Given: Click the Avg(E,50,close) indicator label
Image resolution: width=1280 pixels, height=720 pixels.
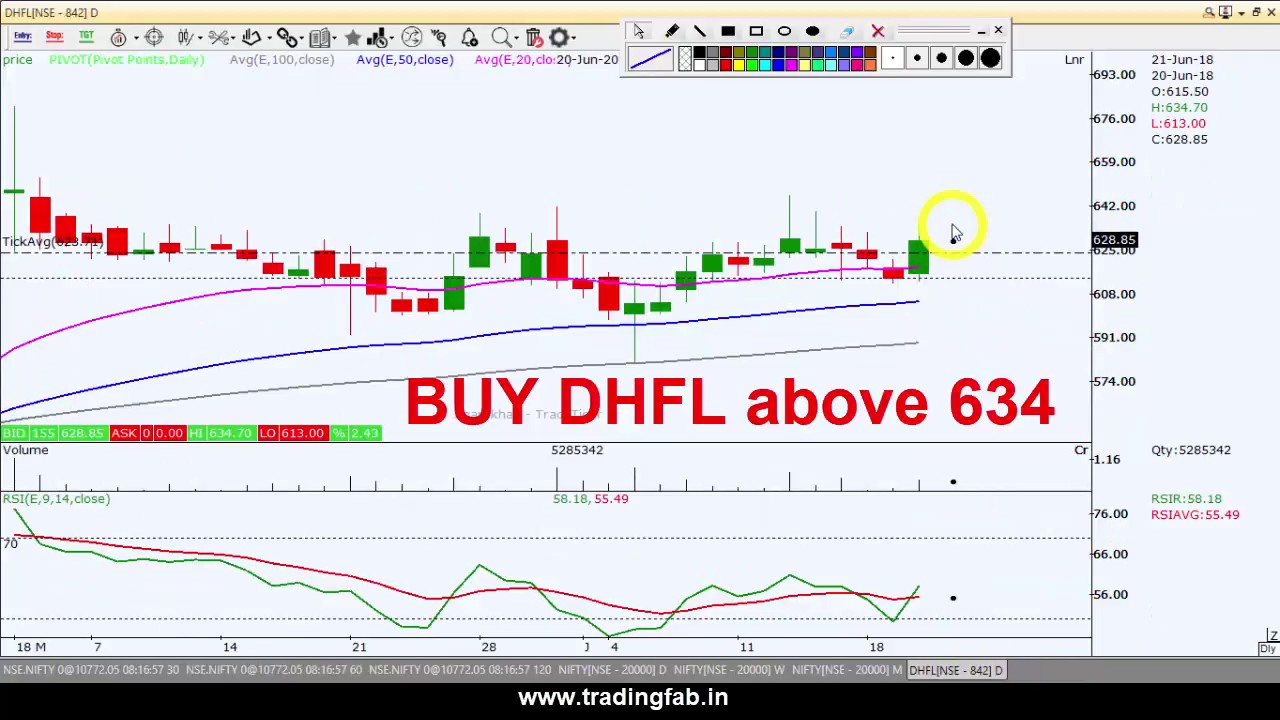Looking at the screenshot, I should (405, 60).
